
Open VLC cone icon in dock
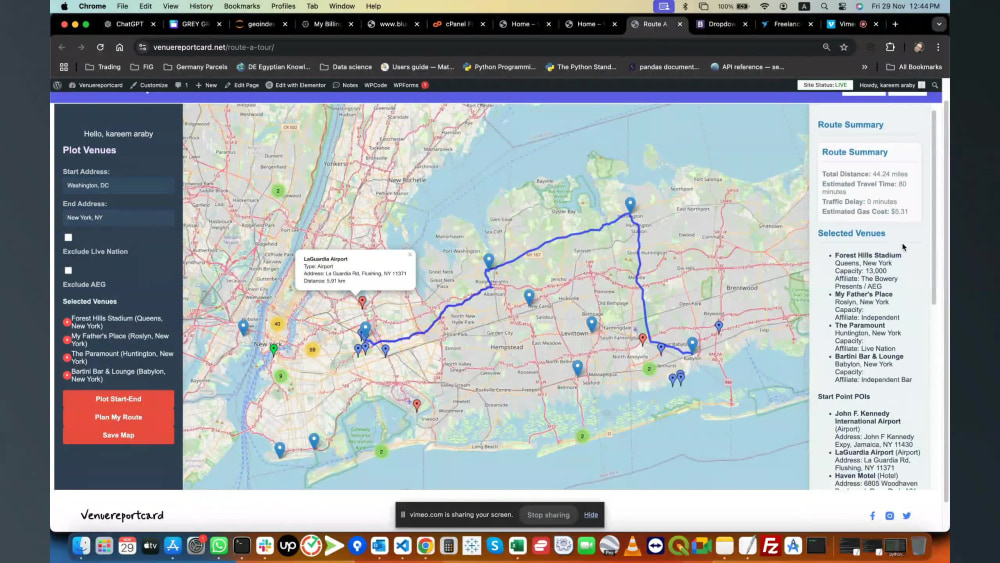632,546
